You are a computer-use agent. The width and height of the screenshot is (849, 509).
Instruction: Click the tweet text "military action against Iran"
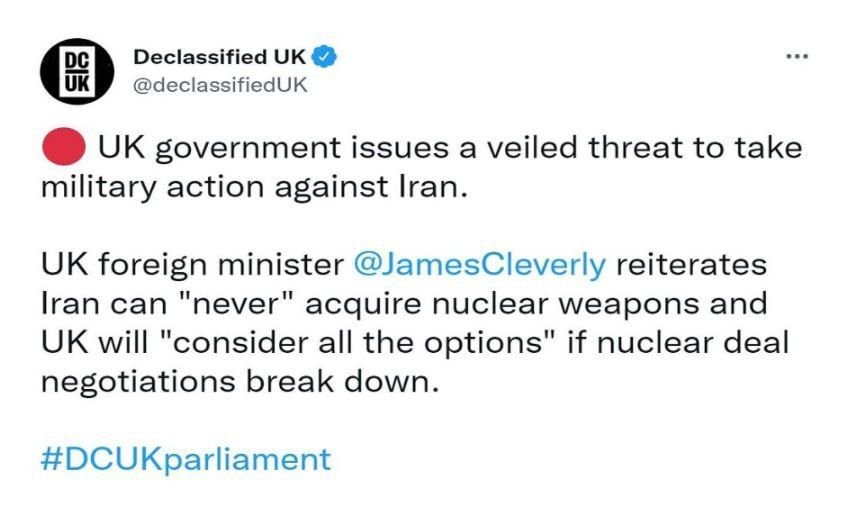(x=252, y=187)
